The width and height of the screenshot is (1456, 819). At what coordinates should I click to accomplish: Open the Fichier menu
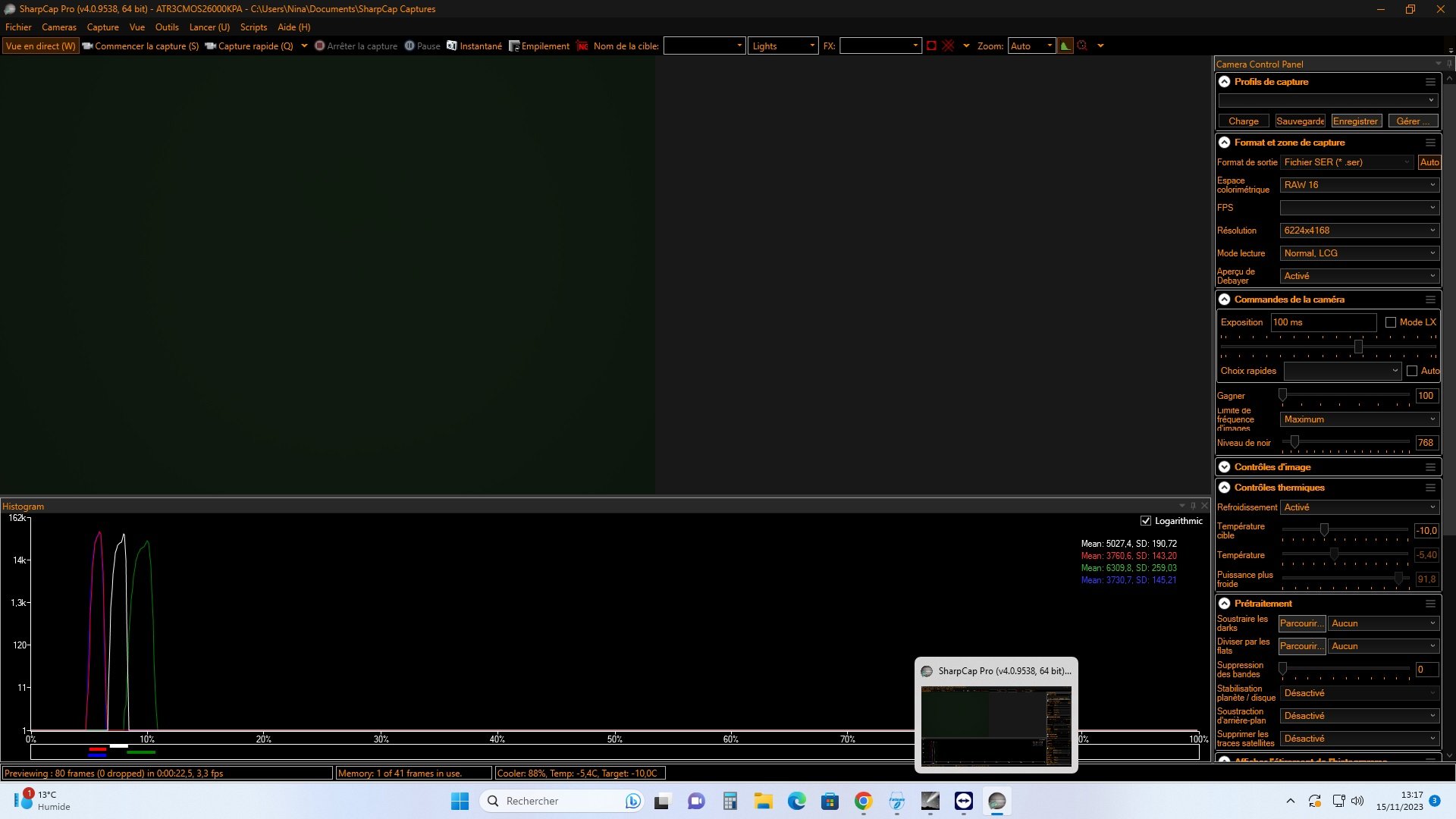[x=18, y=27]
